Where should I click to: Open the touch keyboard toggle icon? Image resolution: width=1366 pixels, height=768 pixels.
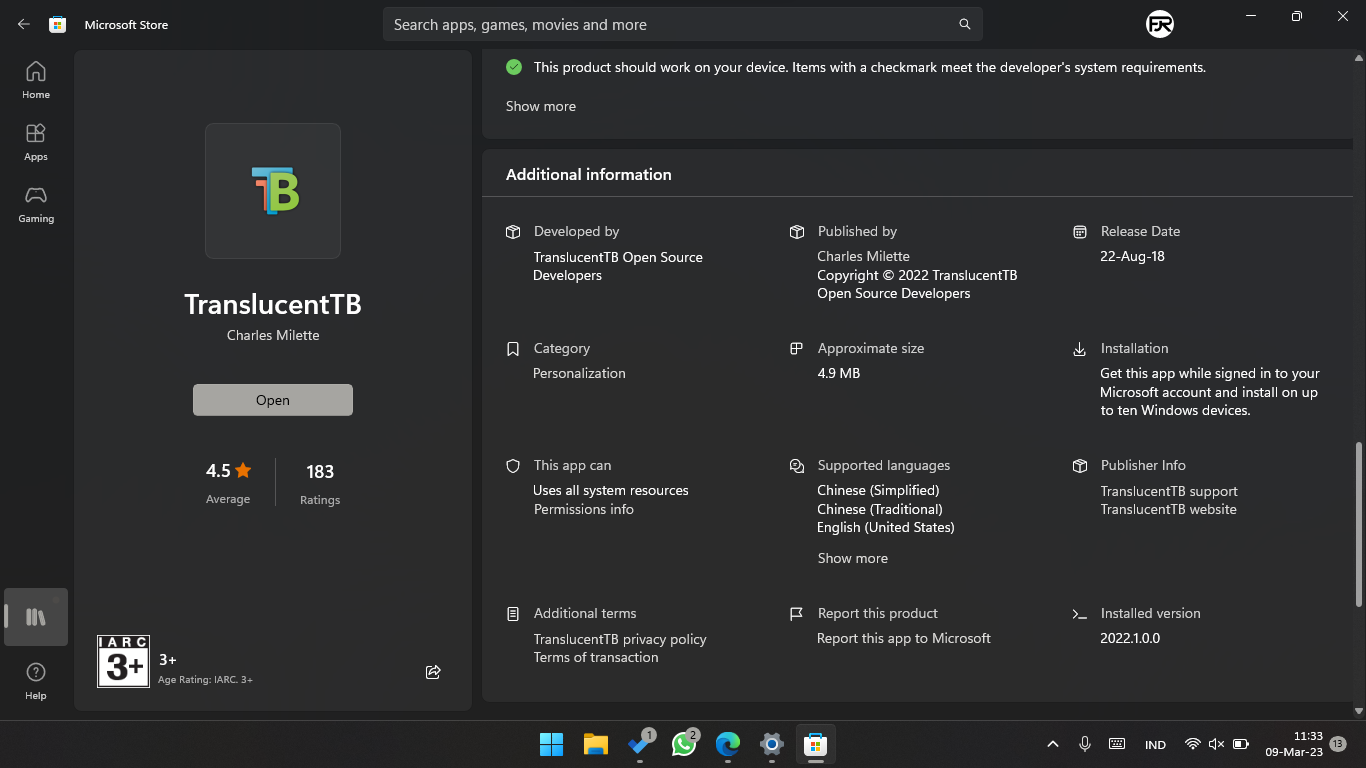[x=1117, y=744]
